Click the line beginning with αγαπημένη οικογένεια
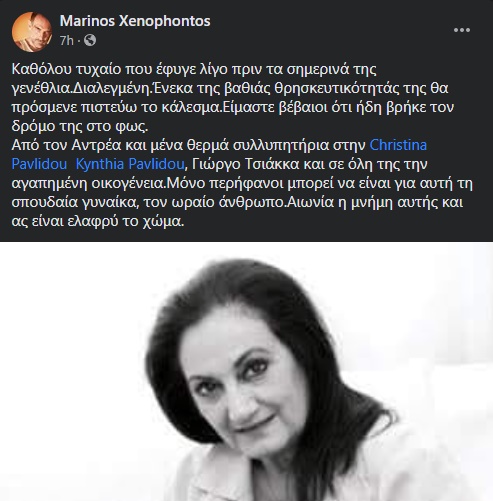This screenshot has width=493, height=501. coord(242,183)
